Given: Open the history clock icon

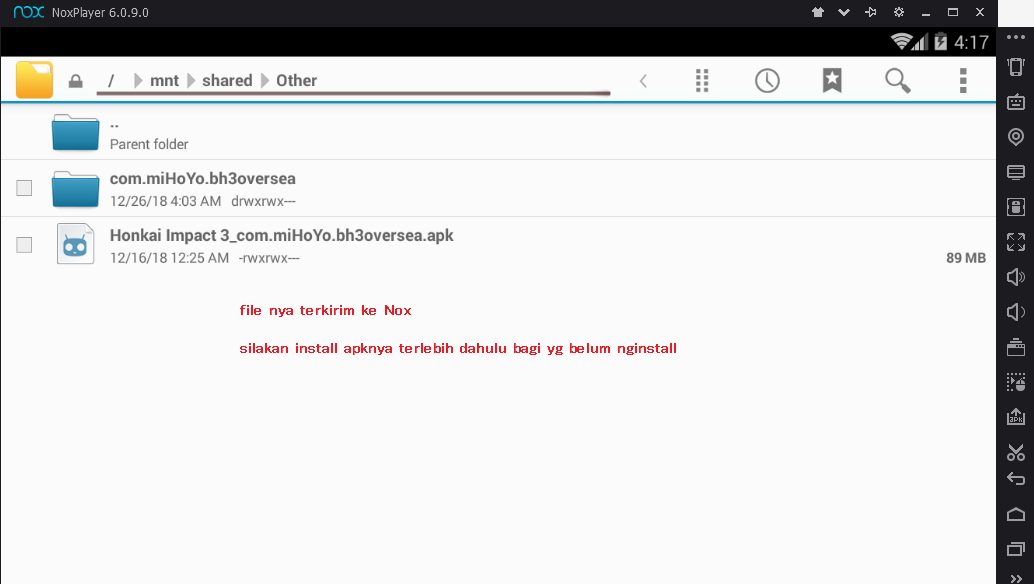Looking at the screenshot, I should 767,80.
